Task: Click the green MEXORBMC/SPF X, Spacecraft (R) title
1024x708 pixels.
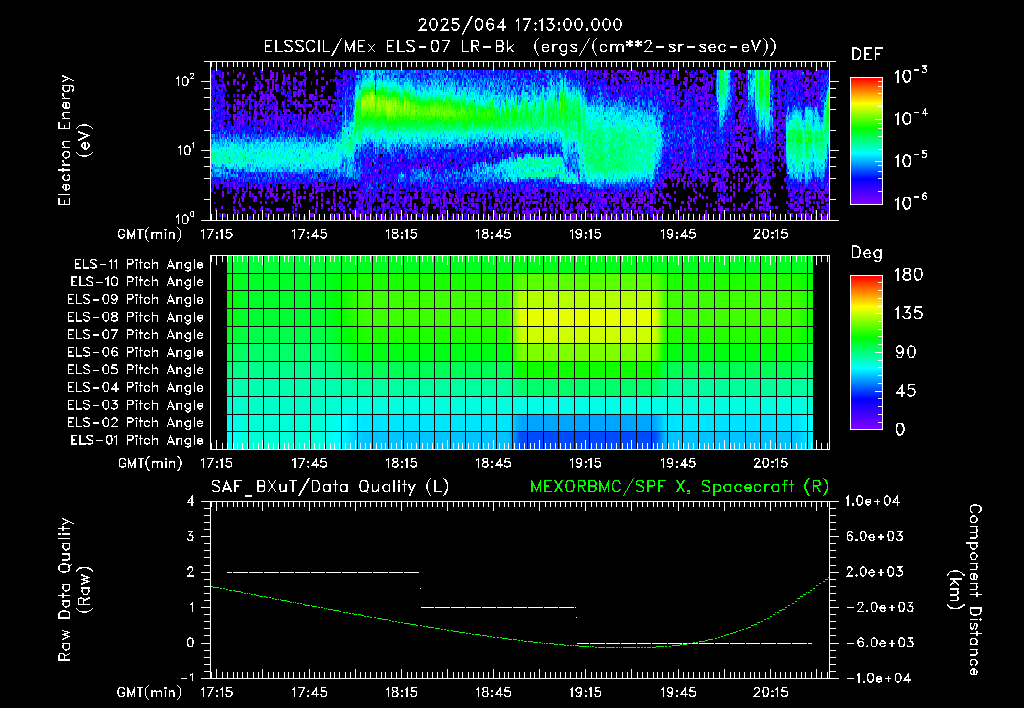Action: [x=679, y=487]
